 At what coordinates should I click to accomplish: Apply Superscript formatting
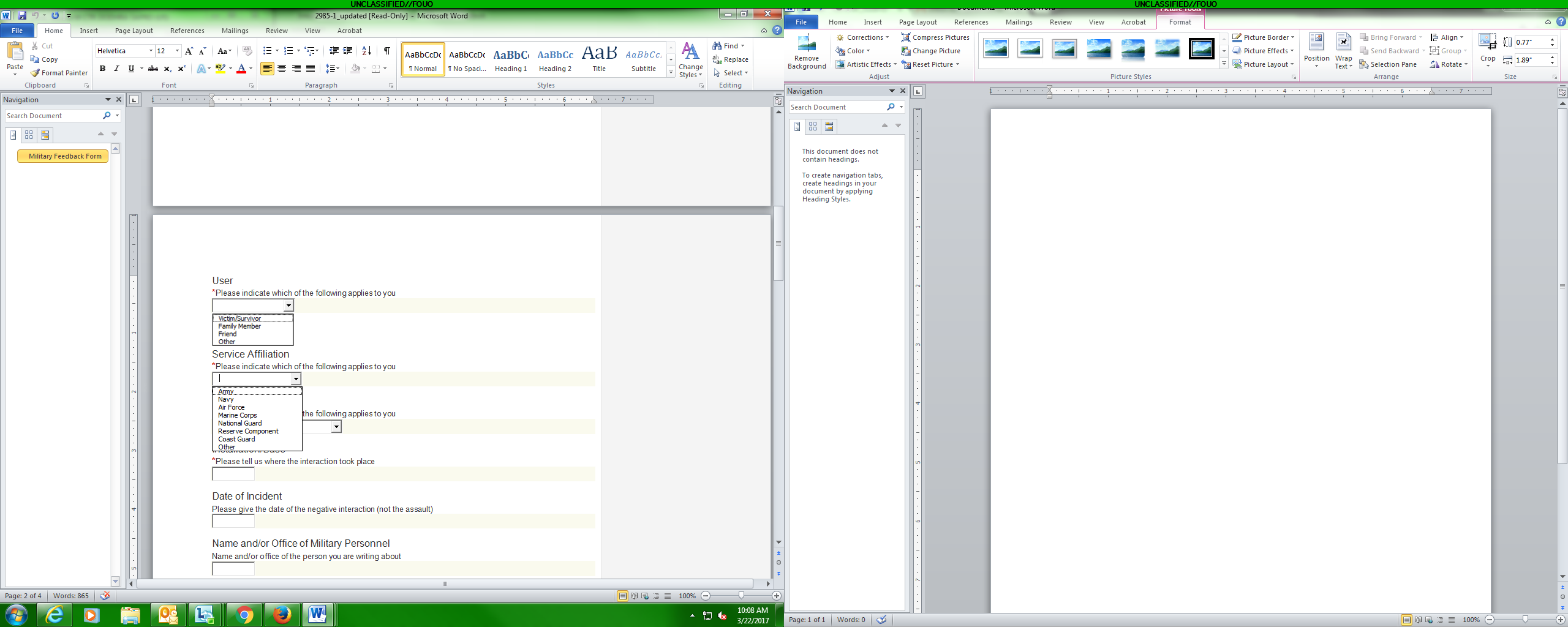(x=181, y=69)
